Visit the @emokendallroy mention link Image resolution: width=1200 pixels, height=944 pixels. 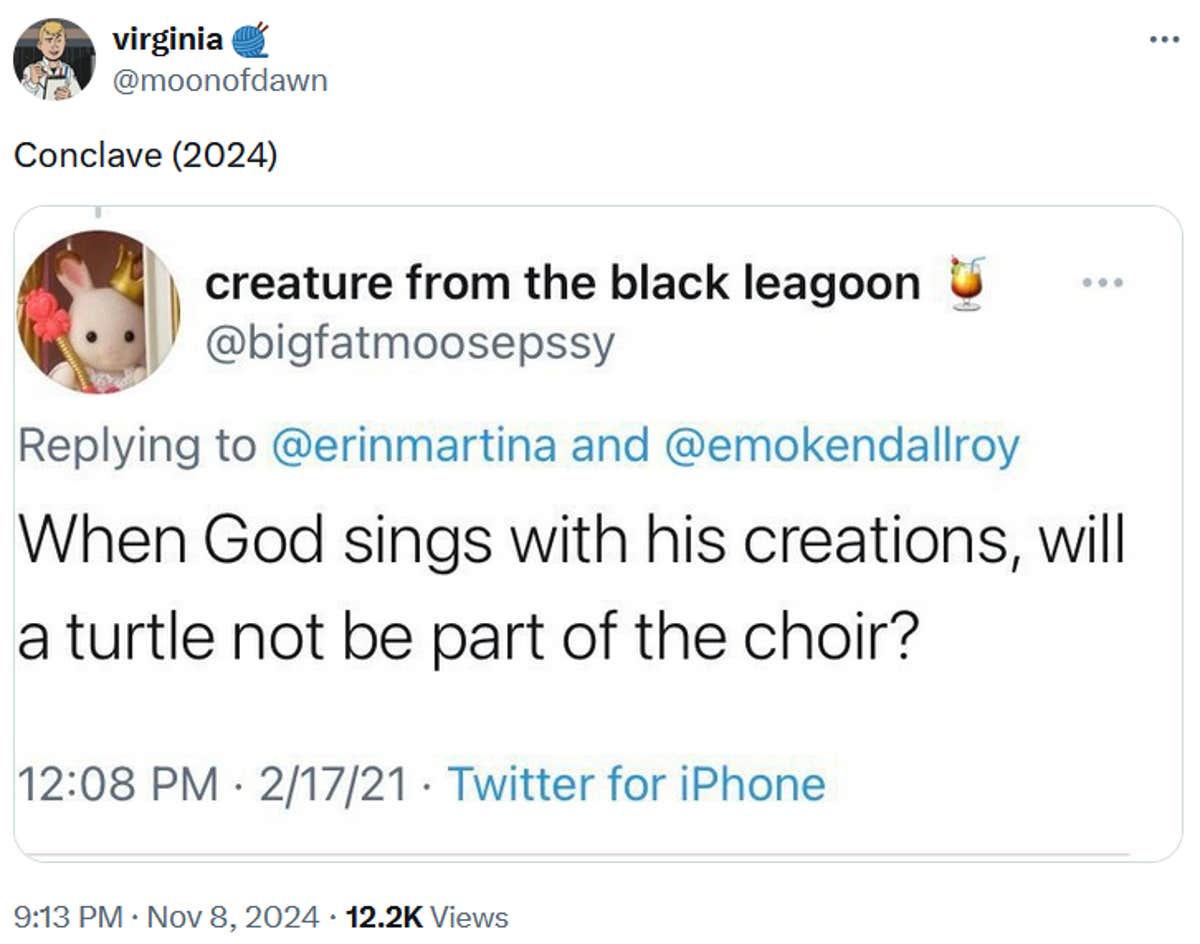pyautogui.click(x=841, y=445)
